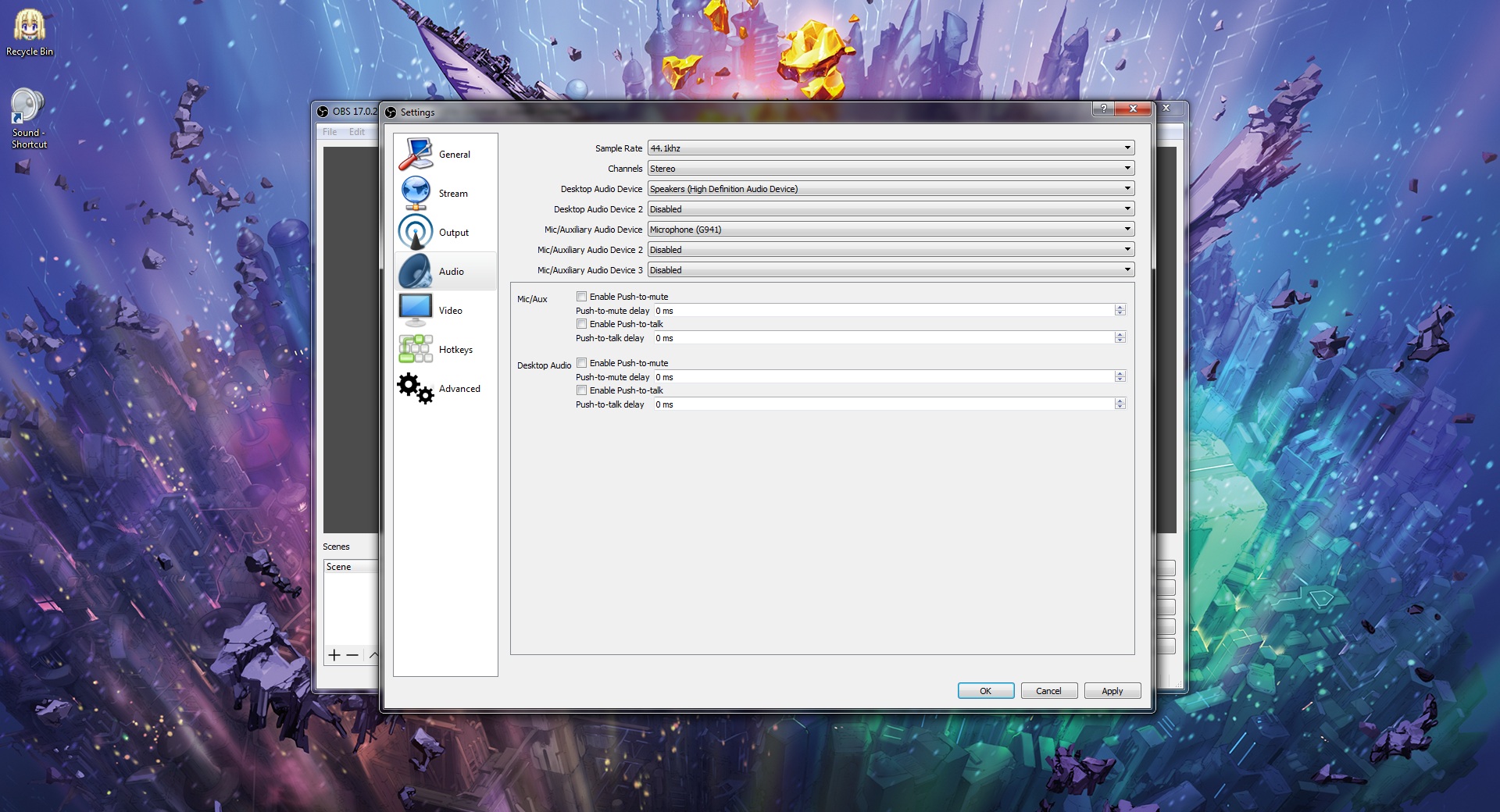
Task: Enable Push-to-talk for Desktop Audio
Action: (x=581, y=390)
